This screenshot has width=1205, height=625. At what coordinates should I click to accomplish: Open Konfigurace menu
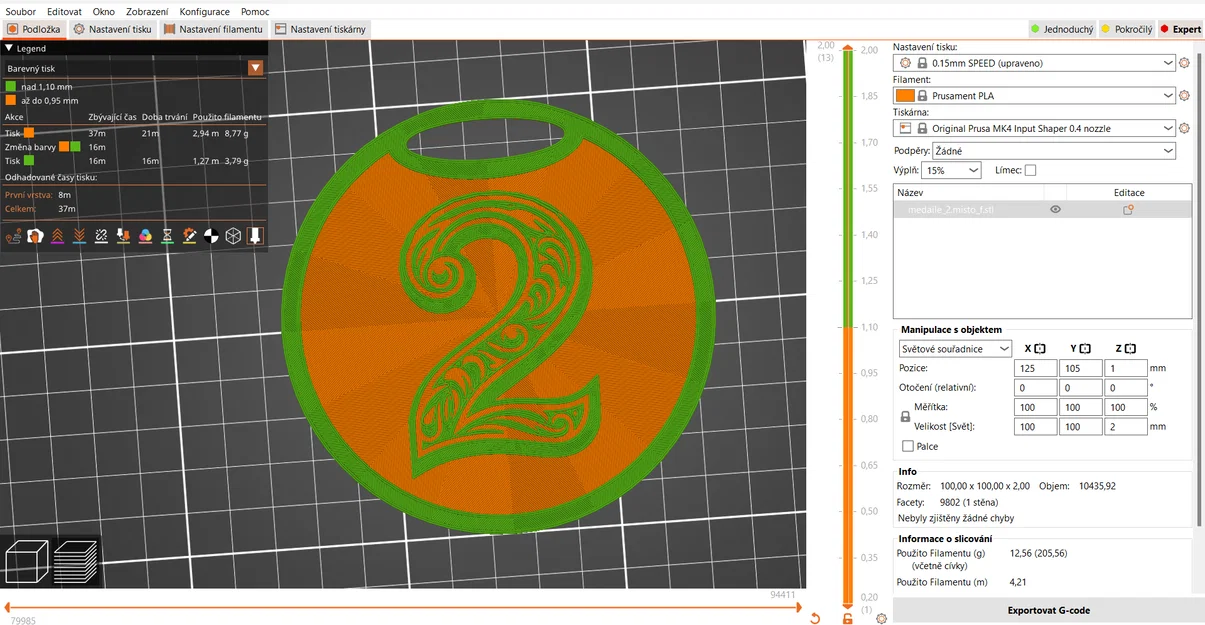[x=204, y=11]
